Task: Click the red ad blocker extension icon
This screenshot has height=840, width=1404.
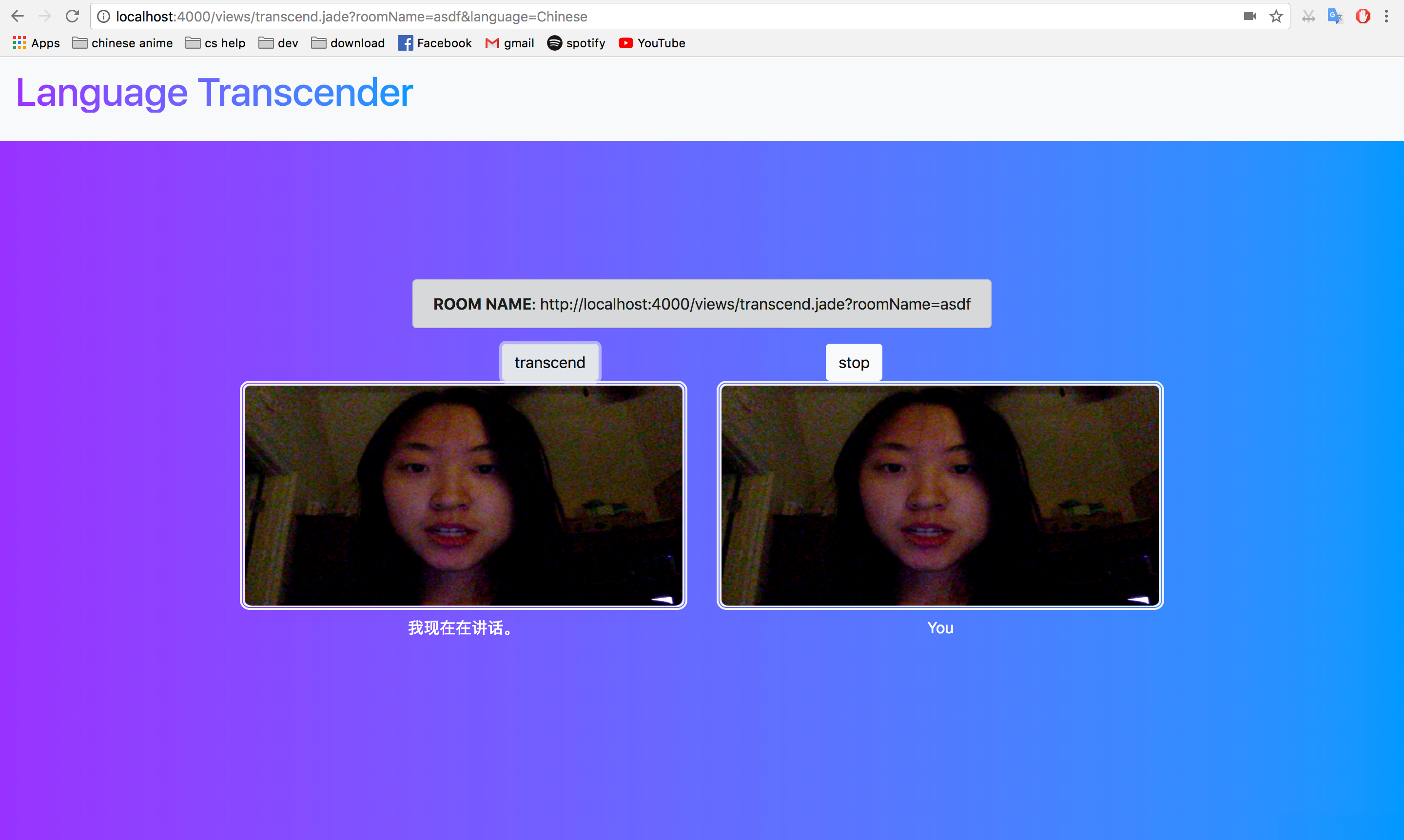Action: coord(1362,17)
